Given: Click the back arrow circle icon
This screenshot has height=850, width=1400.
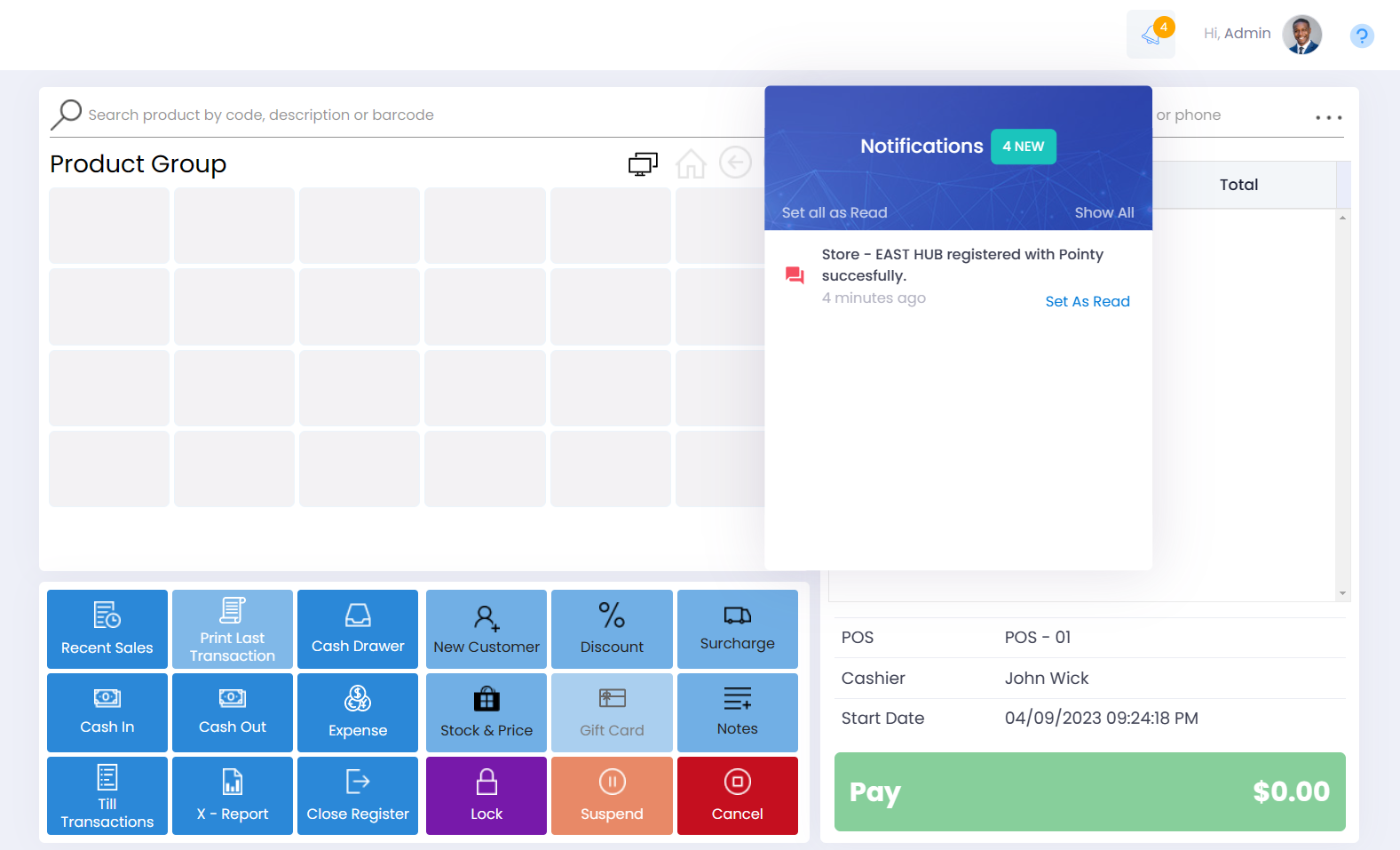Looking at the screenshot, I should coord(735,163).
